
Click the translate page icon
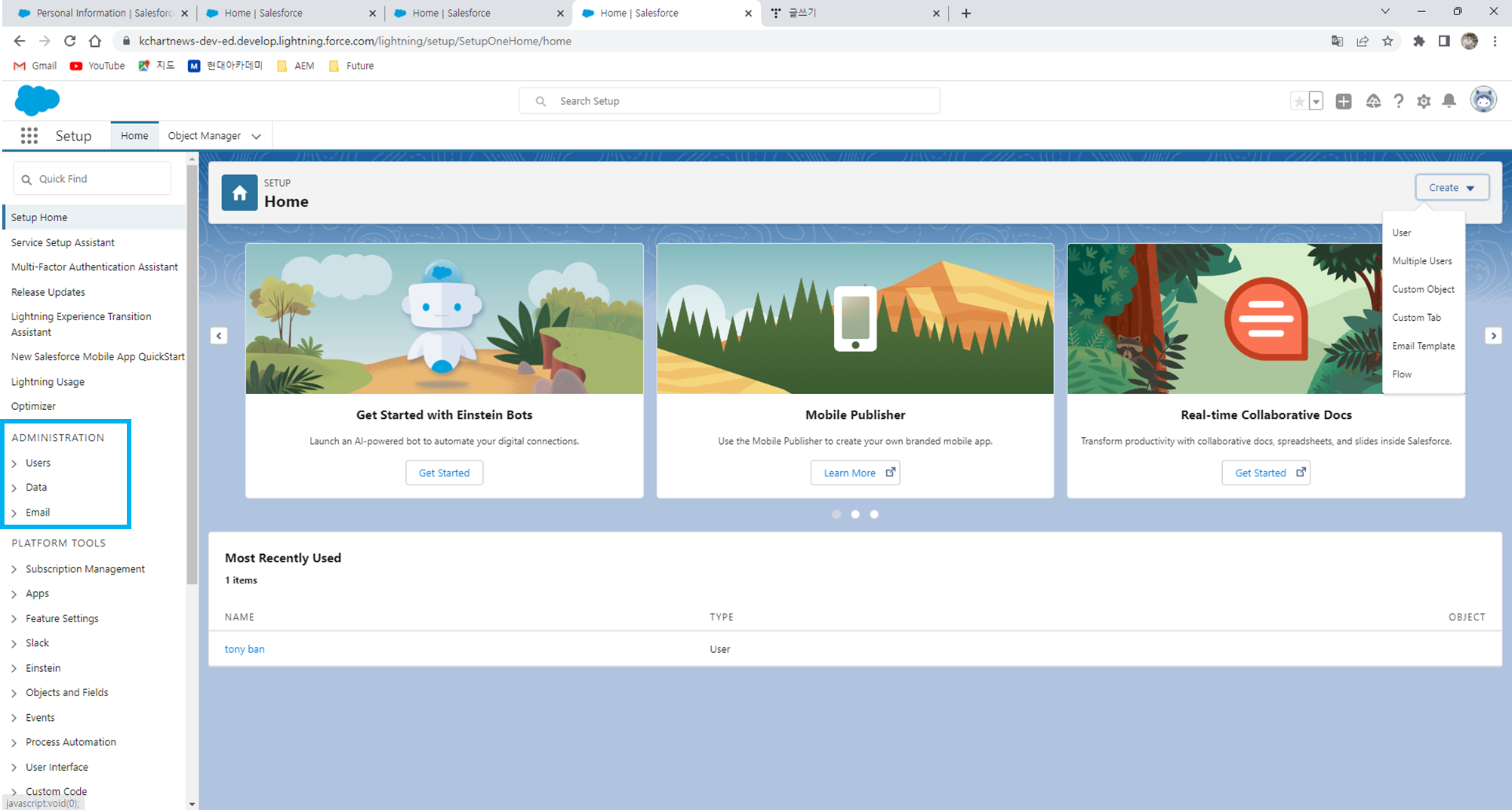click(x=1337, y=41)
